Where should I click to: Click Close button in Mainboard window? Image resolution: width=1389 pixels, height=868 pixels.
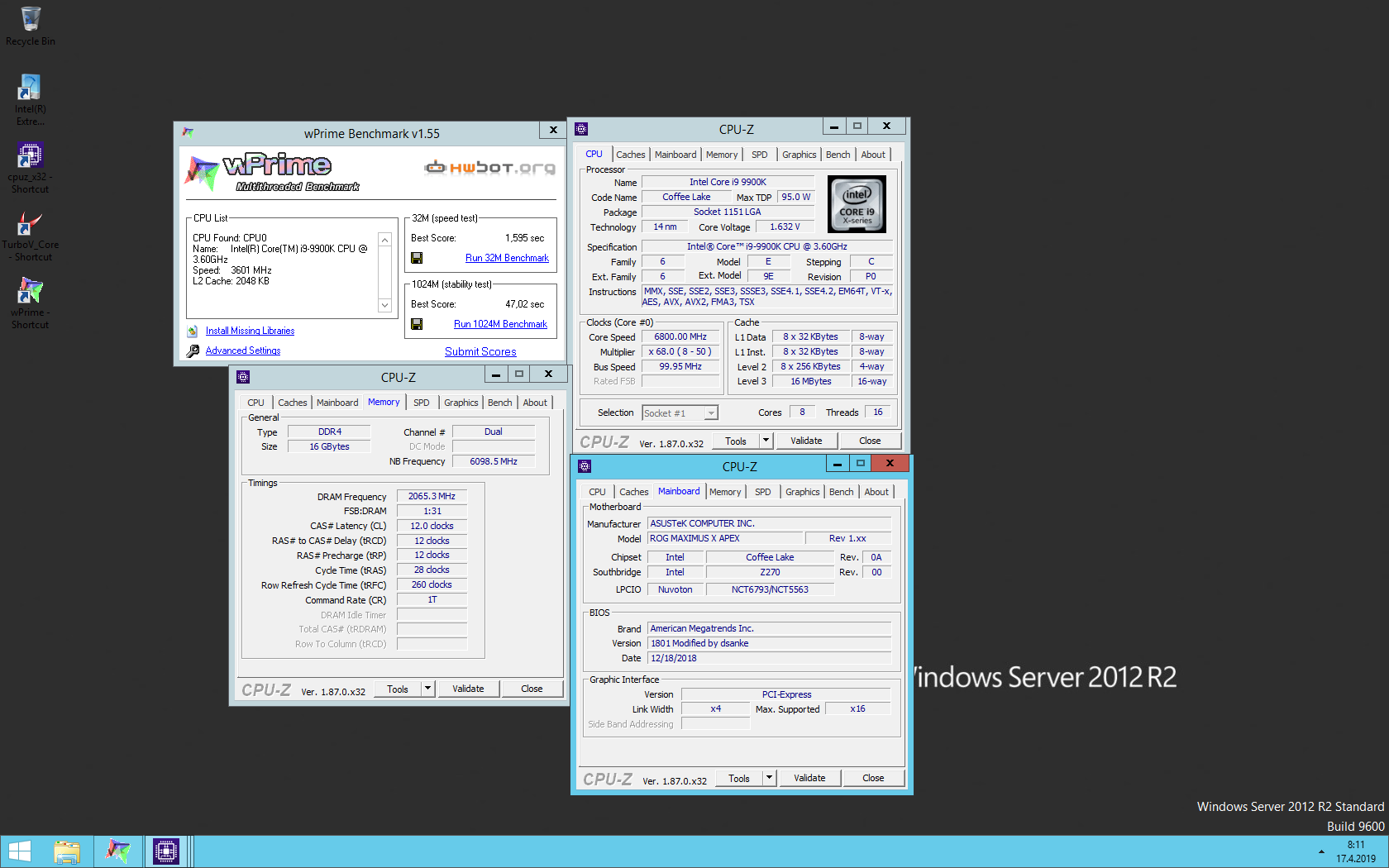coord(873,778)
